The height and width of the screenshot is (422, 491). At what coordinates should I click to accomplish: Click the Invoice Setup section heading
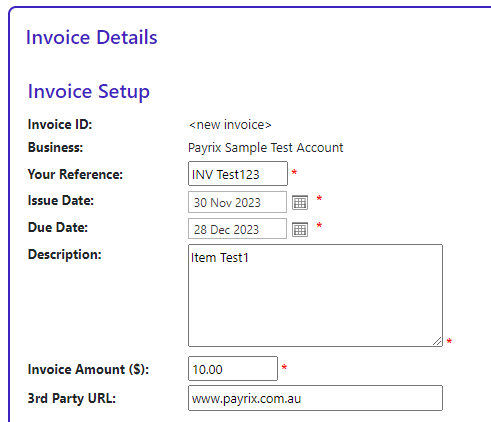pyautogui.click(x=89, y=92)
